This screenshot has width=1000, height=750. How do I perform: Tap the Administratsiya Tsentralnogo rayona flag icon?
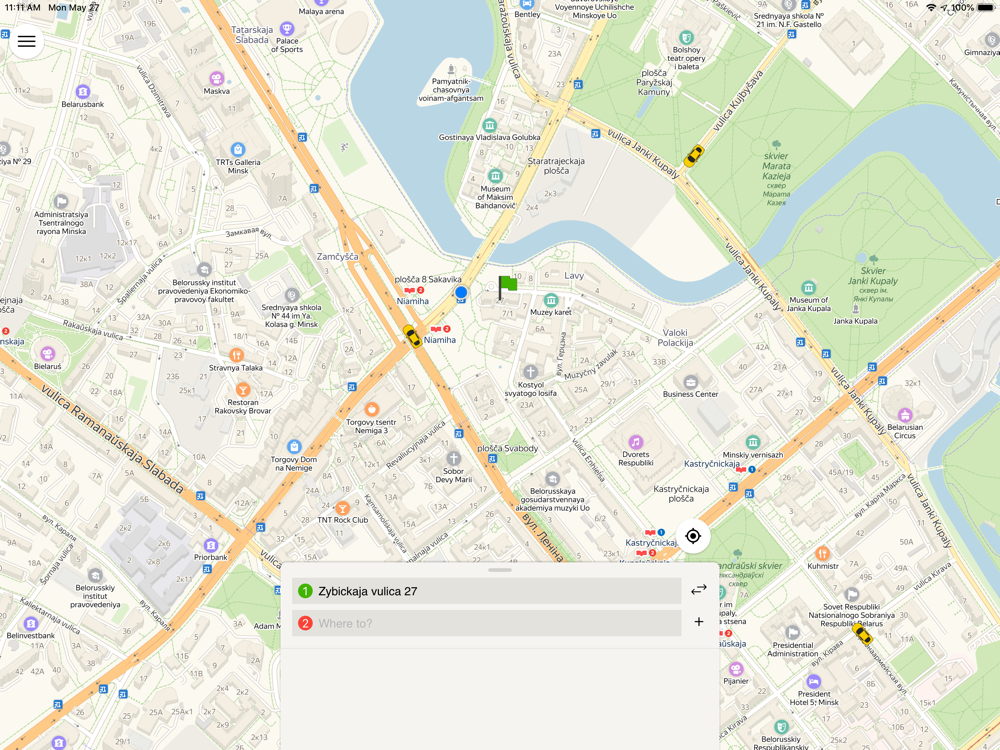[x=61, y=202]
